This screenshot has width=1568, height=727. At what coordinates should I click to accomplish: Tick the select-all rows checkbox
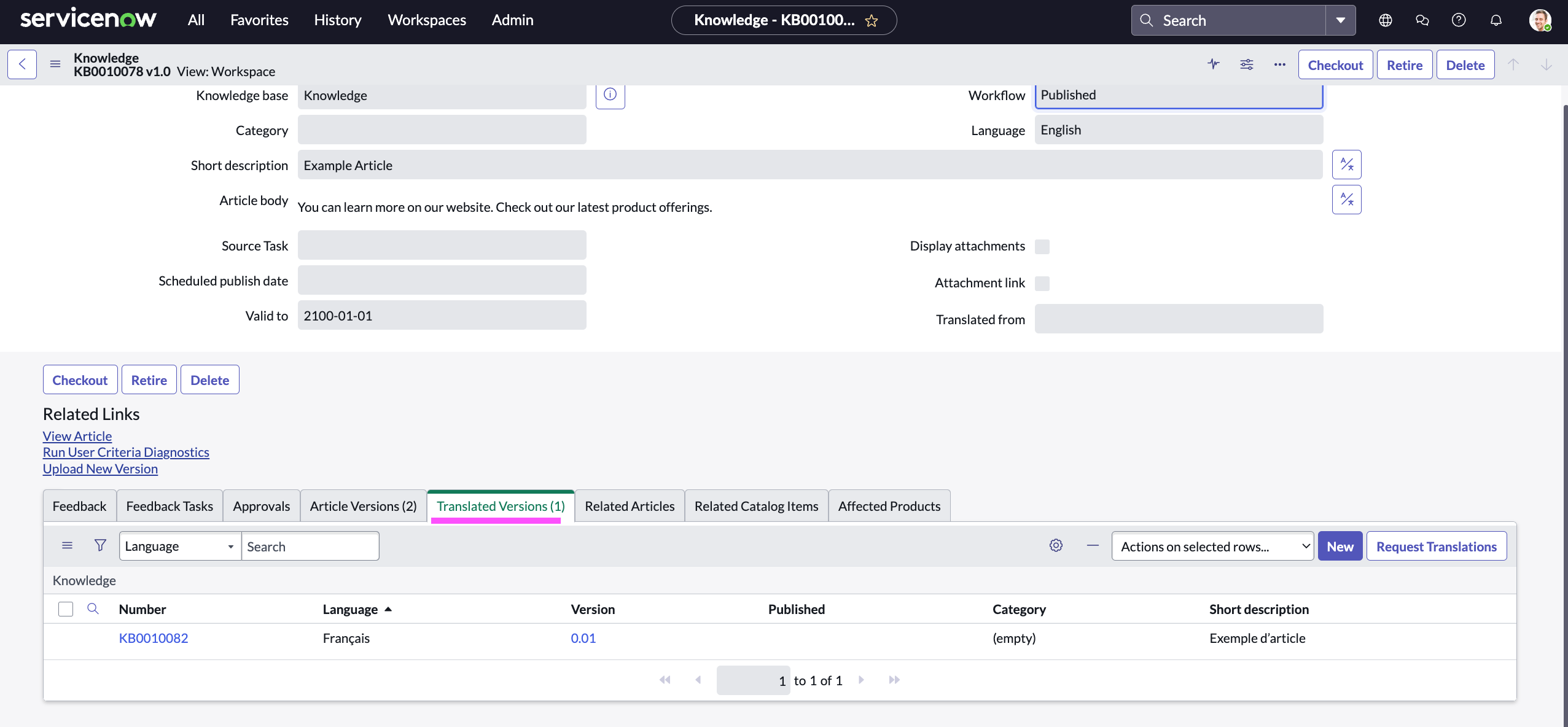pyautogui.click(x=66, y=609)
